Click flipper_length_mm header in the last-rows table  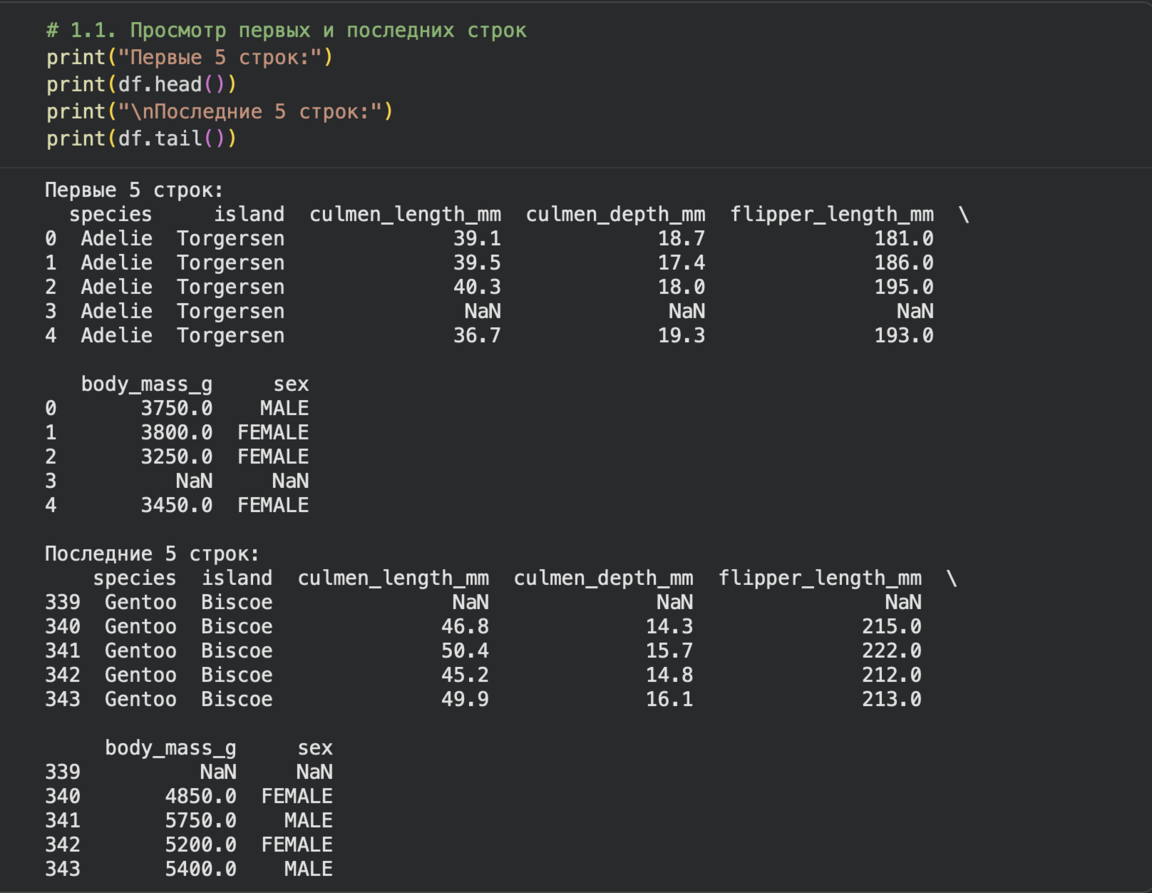[820, 578]
